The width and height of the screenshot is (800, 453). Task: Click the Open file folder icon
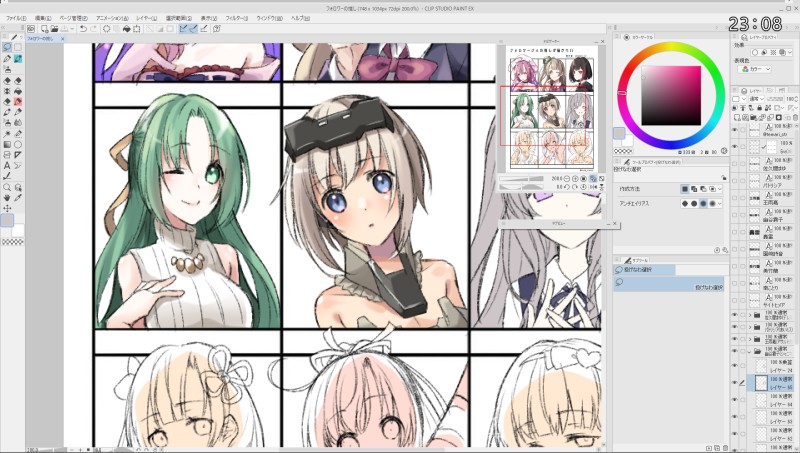pyautogui.click(x=54, y=29)
